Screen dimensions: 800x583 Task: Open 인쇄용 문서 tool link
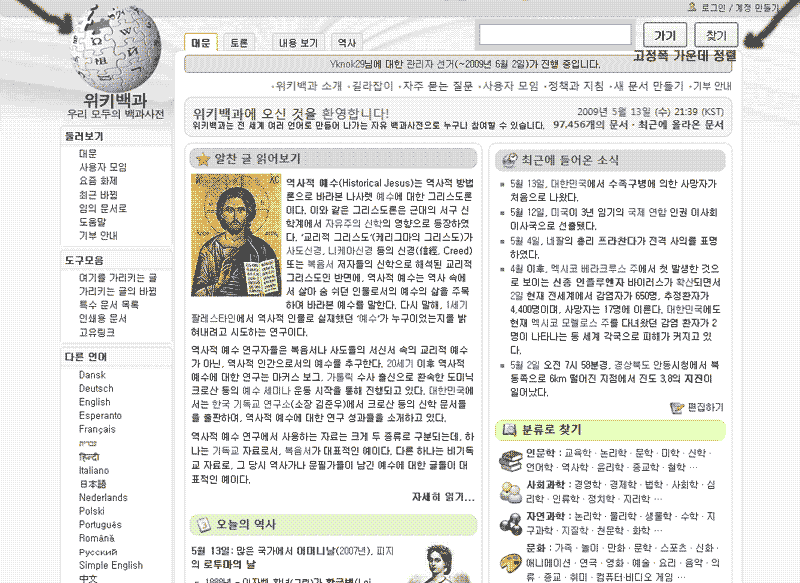click(103, 318)
